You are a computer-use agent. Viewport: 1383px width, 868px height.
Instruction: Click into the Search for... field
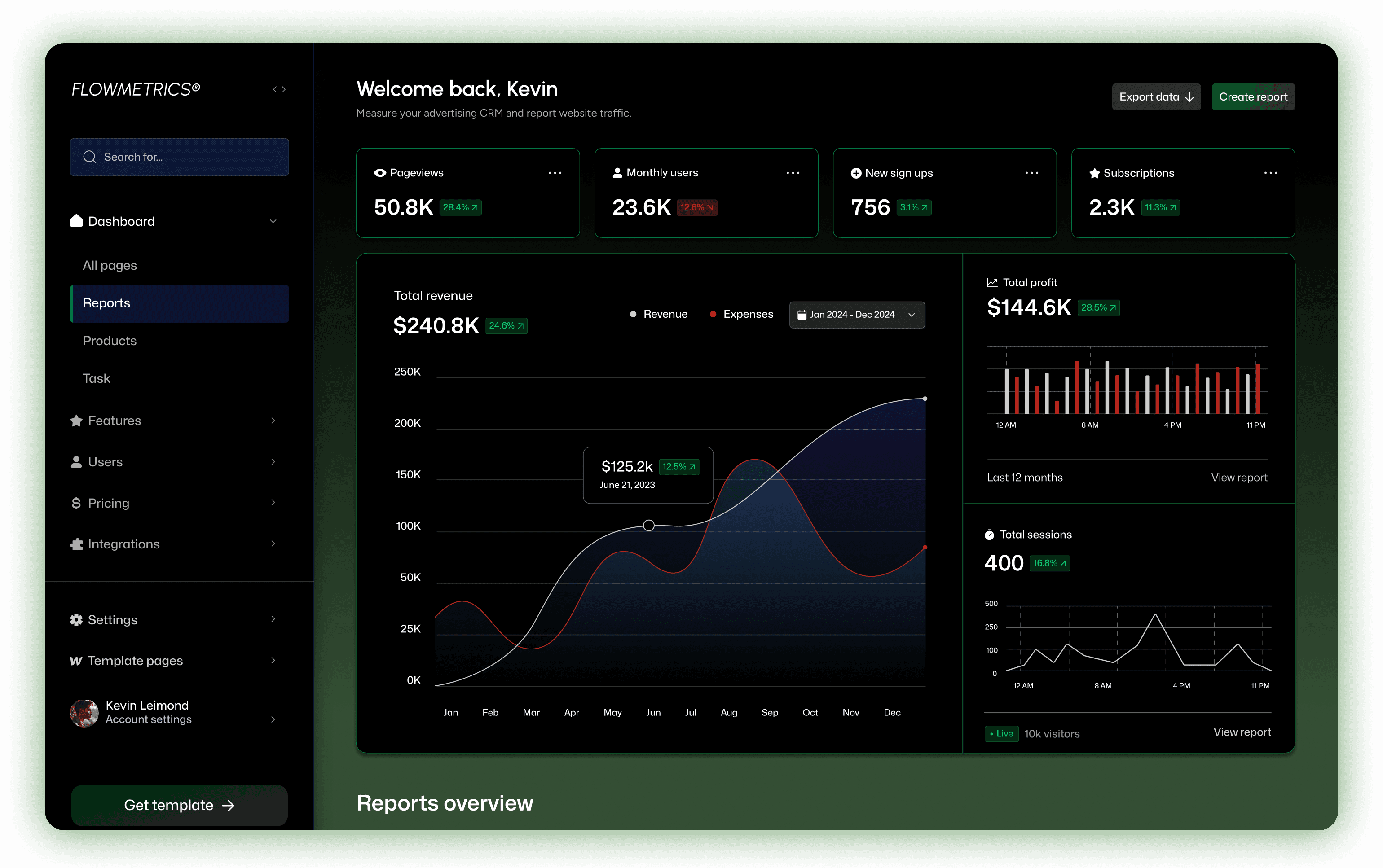coord(179,157)
